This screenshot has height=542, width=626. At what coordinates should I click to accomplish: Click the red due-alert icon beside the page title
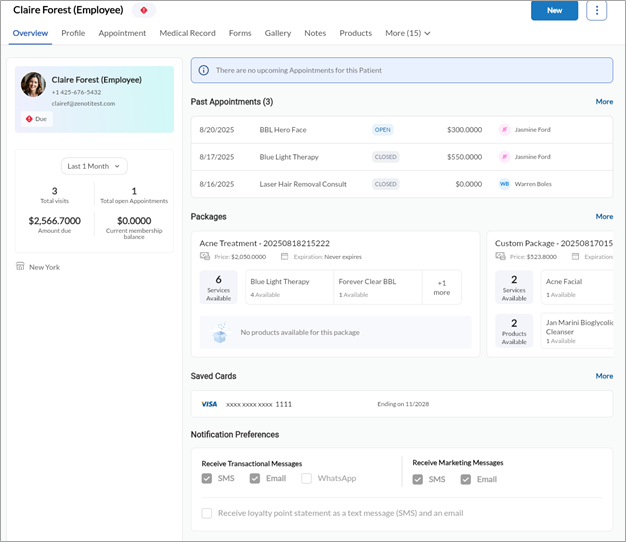[144, 10]
